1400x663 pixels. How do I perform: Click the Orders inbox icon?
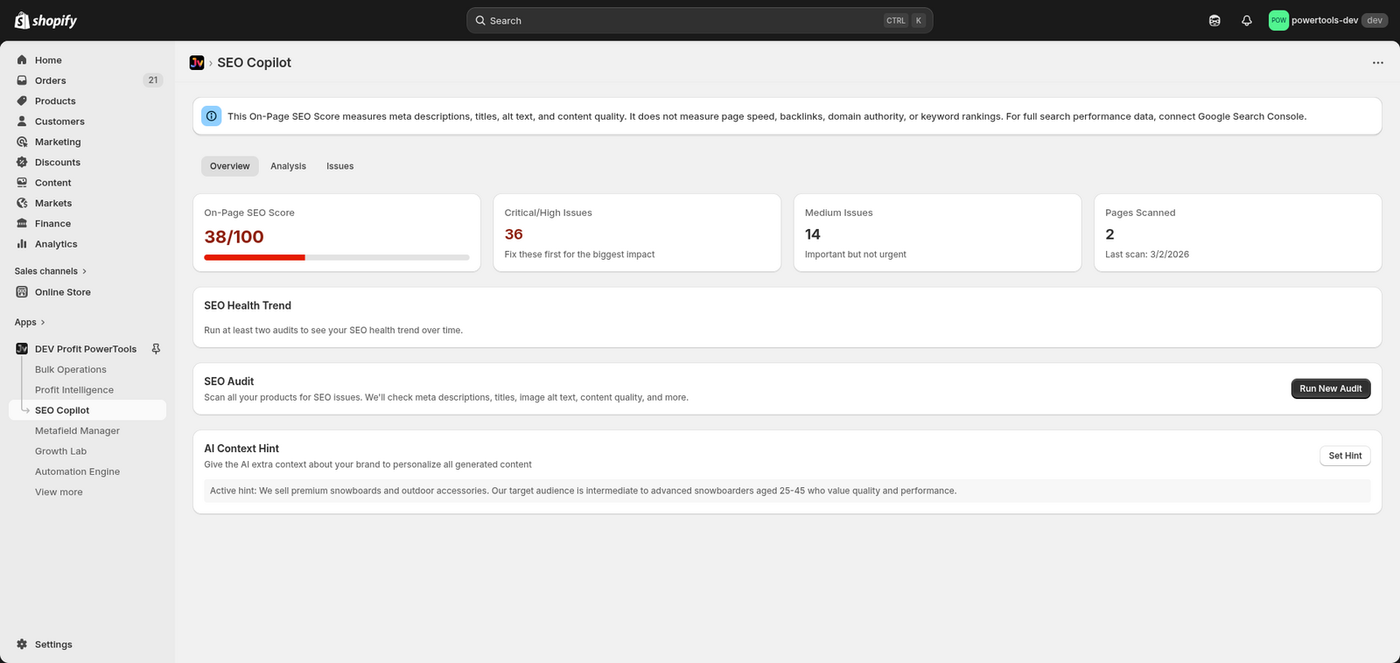(x=22, y=80)
